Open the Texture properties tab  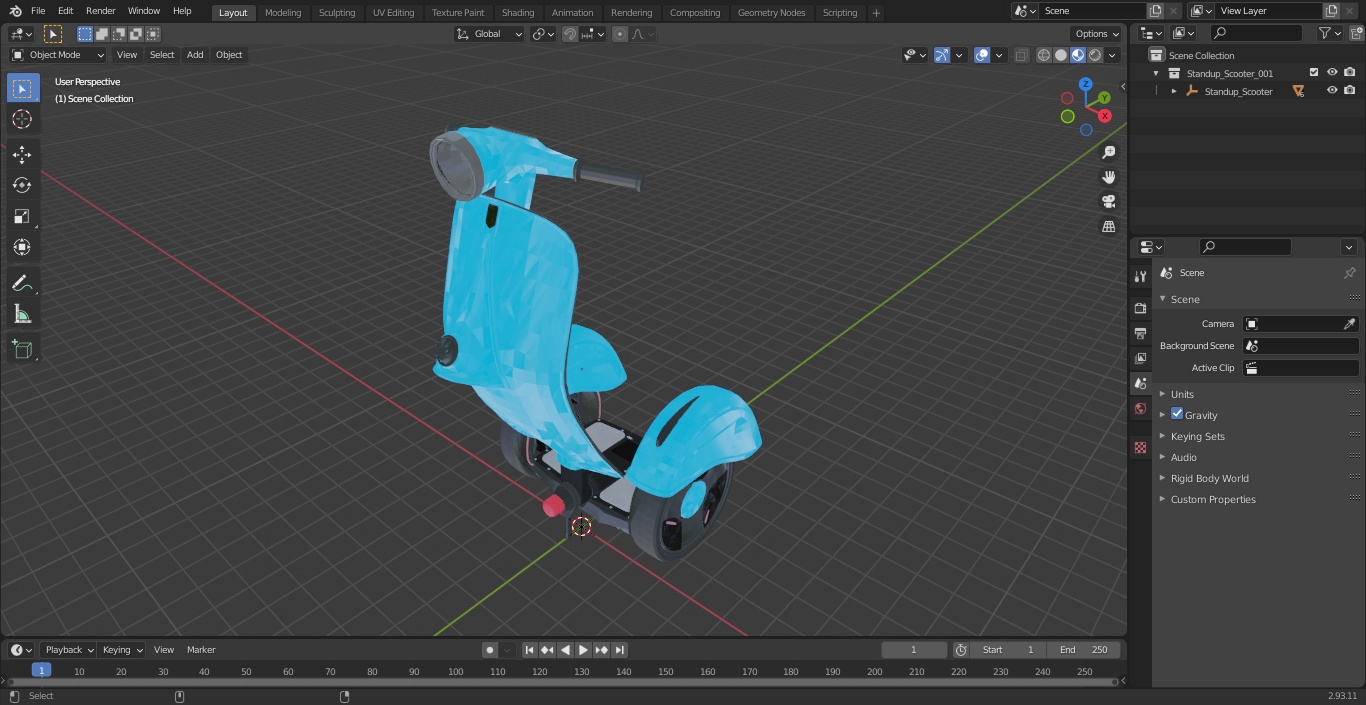tap(1140, 447)
